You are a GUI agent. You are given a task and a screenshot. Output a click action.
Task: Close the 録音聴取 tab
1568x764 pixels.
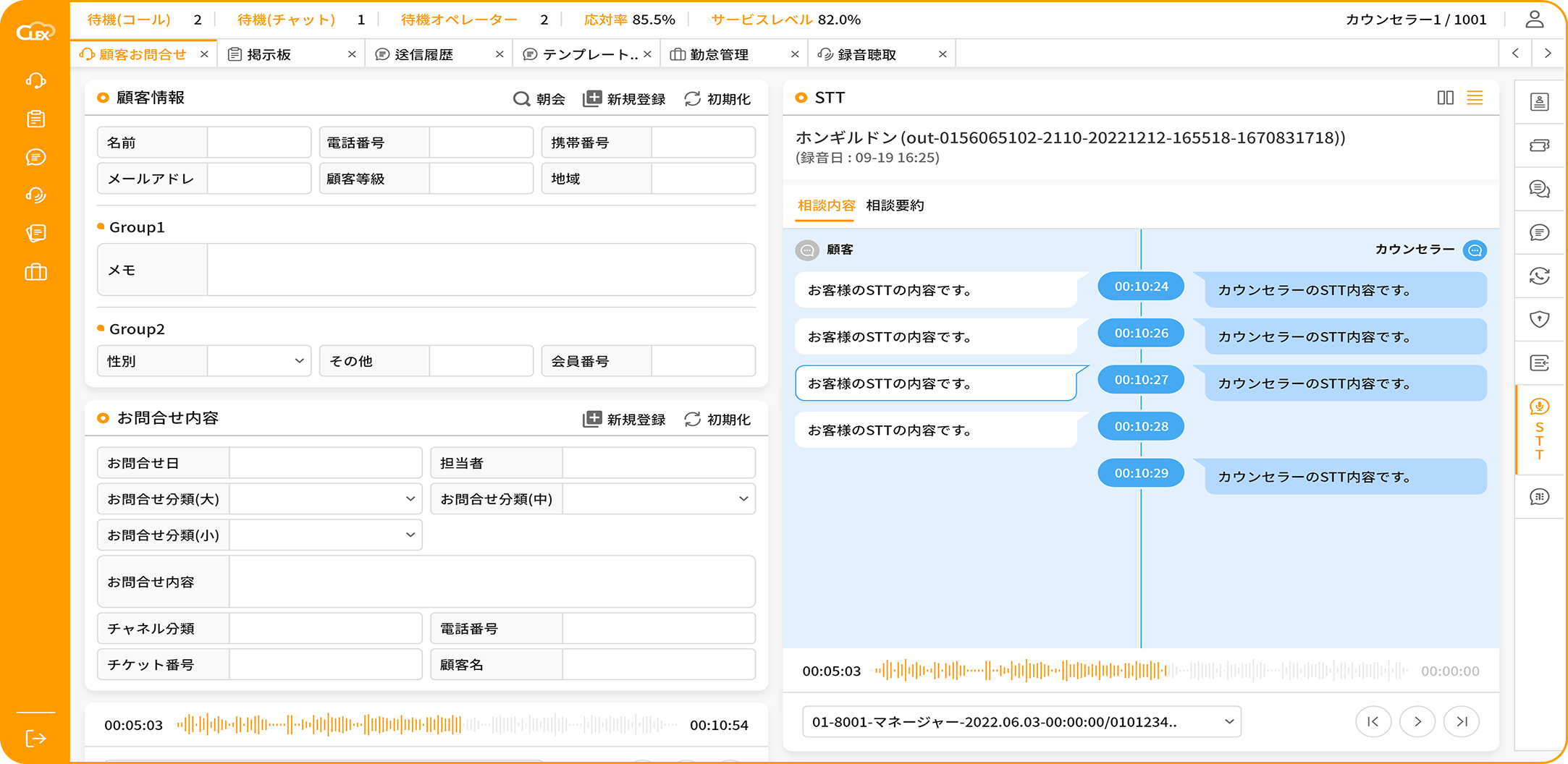pyautogui.click(x=943, y=54)
